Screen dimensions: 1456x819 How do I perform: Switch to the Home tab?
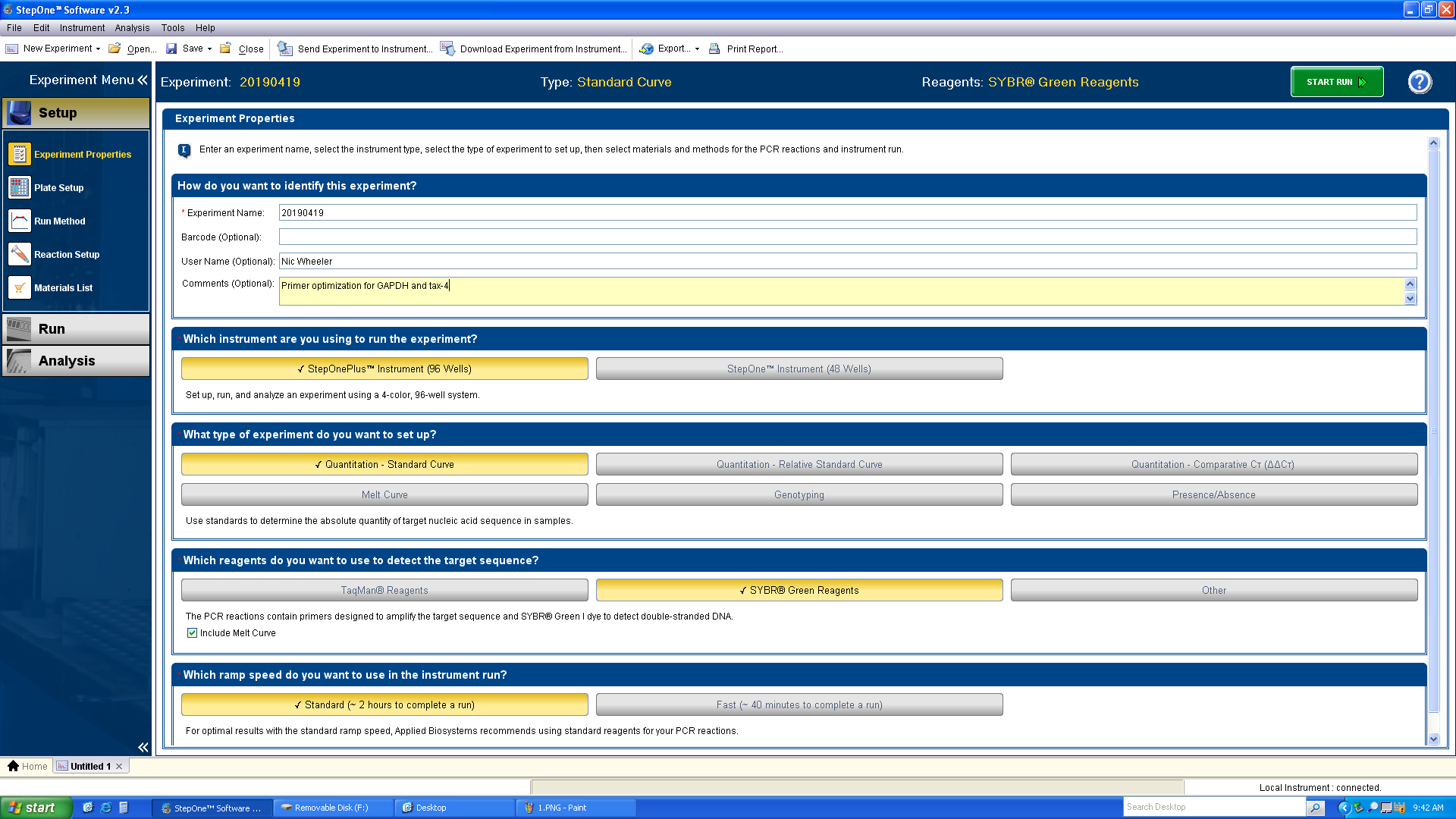tap(27, 766)
